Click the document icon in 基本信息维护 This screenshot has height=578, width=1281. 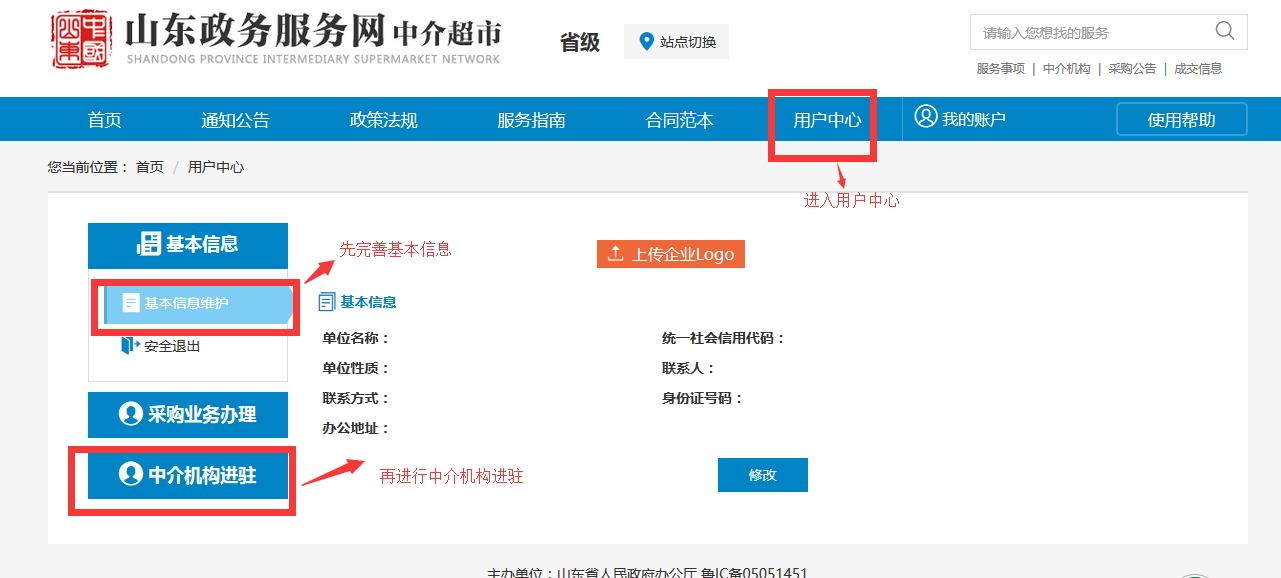tap(131, 303)
